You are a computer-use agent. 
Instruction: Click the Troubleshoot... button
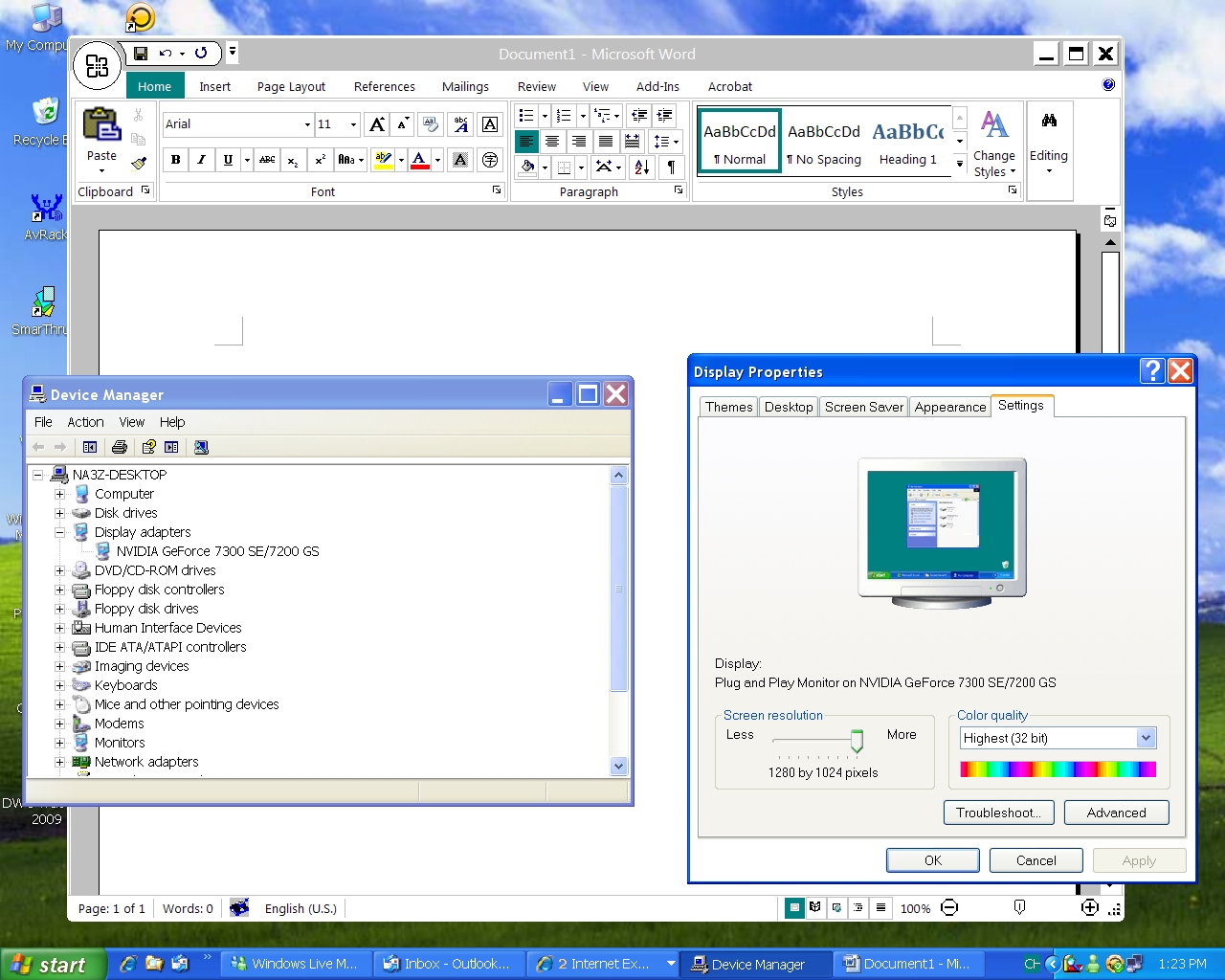(x=999, y=813)
